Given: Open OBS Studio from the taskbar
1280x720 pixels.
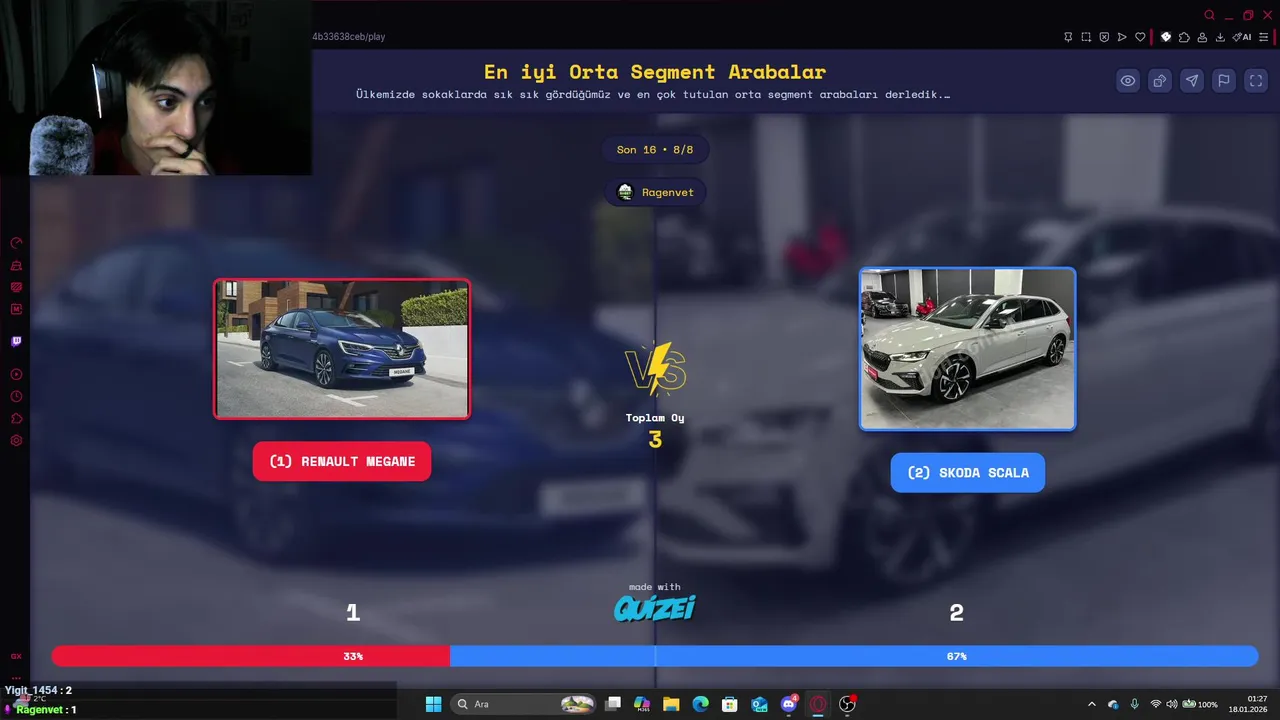Looking at the screenshot, I should 847,704.
